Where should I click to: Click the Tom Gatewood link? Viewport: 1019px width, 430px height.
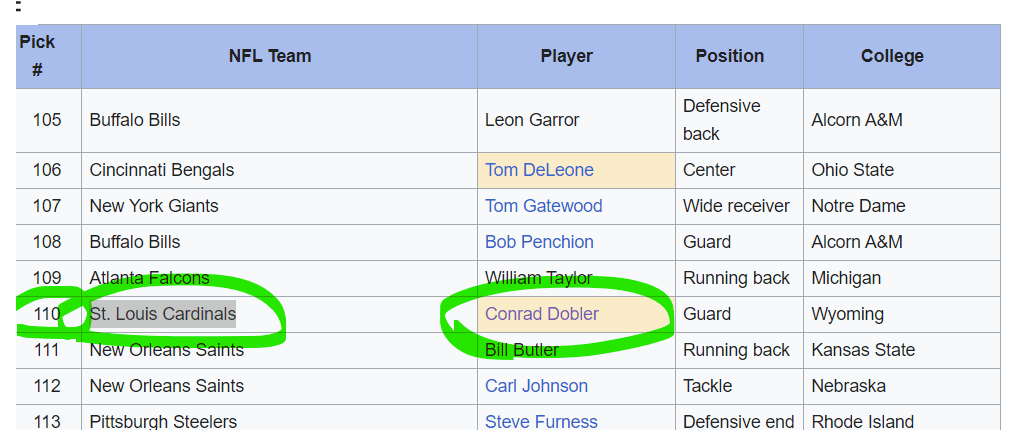point(543,206)
